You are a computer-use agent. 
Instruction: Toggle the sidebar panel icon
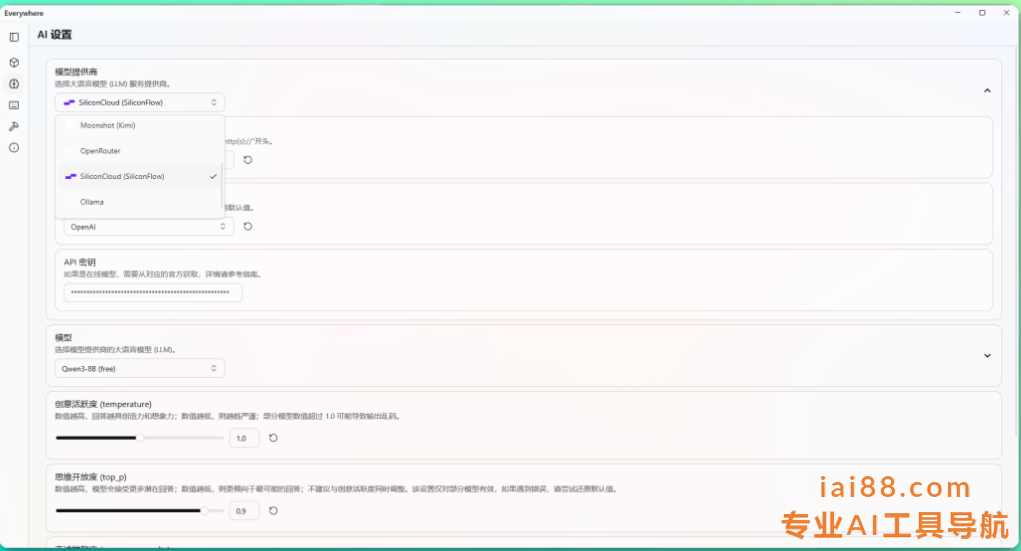(x=14, y=37)
